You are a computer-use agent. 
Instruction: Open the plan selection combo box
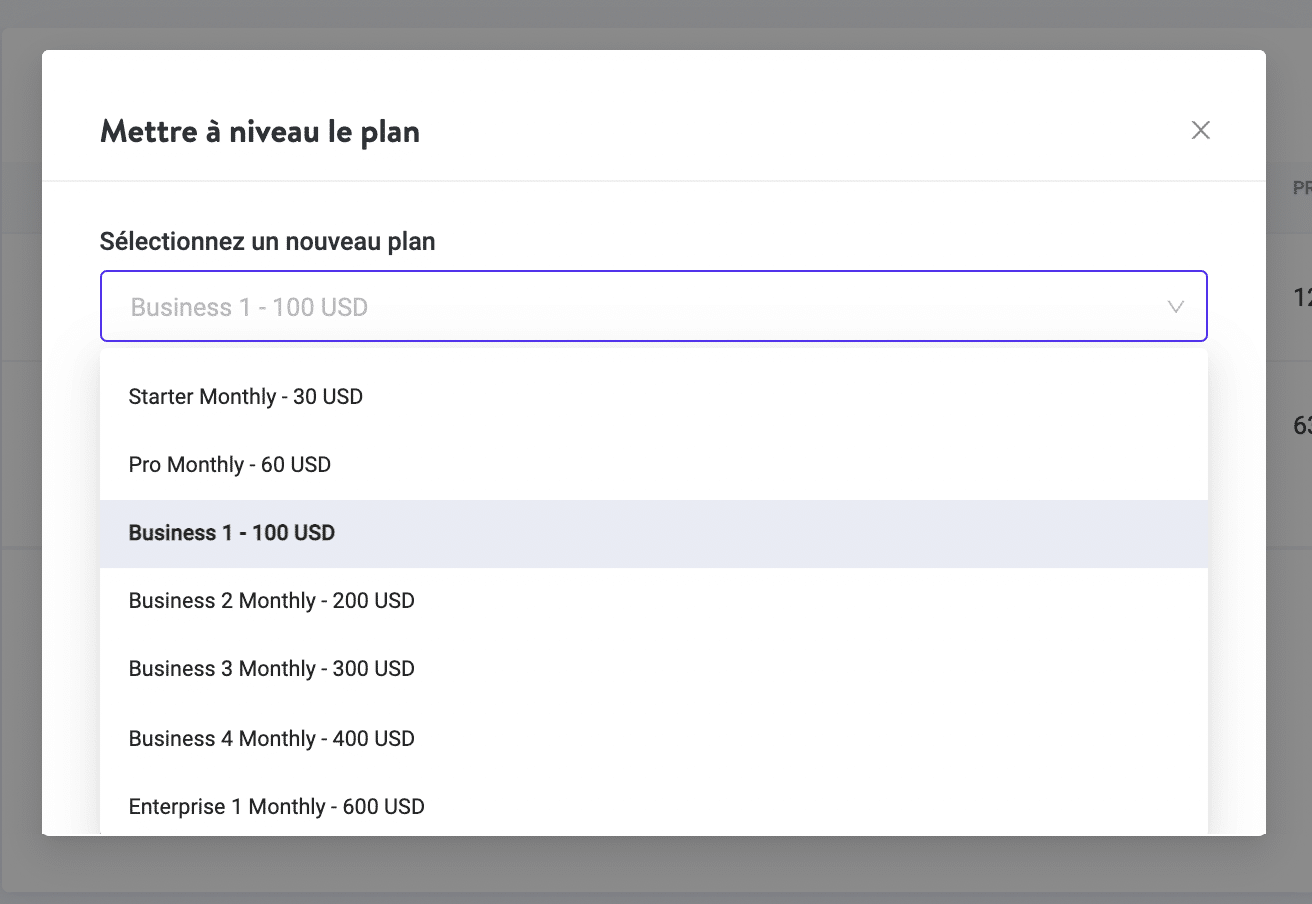(654, 306)
